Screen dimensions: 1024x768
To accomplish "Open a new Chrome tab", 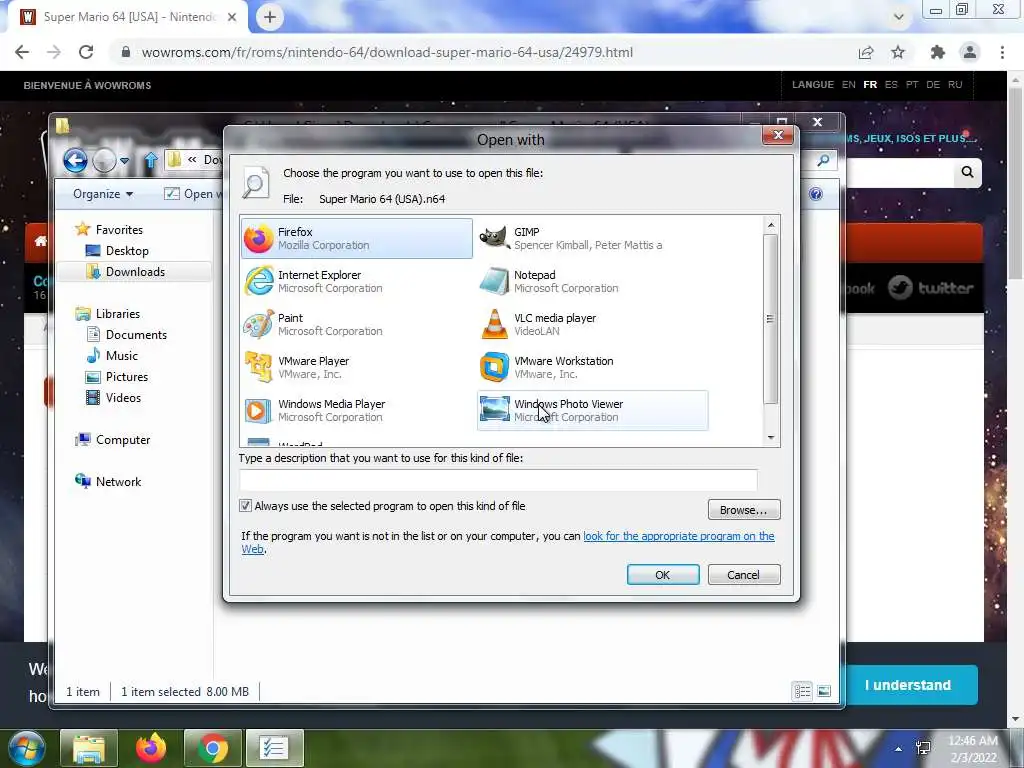I will point(270,17).
